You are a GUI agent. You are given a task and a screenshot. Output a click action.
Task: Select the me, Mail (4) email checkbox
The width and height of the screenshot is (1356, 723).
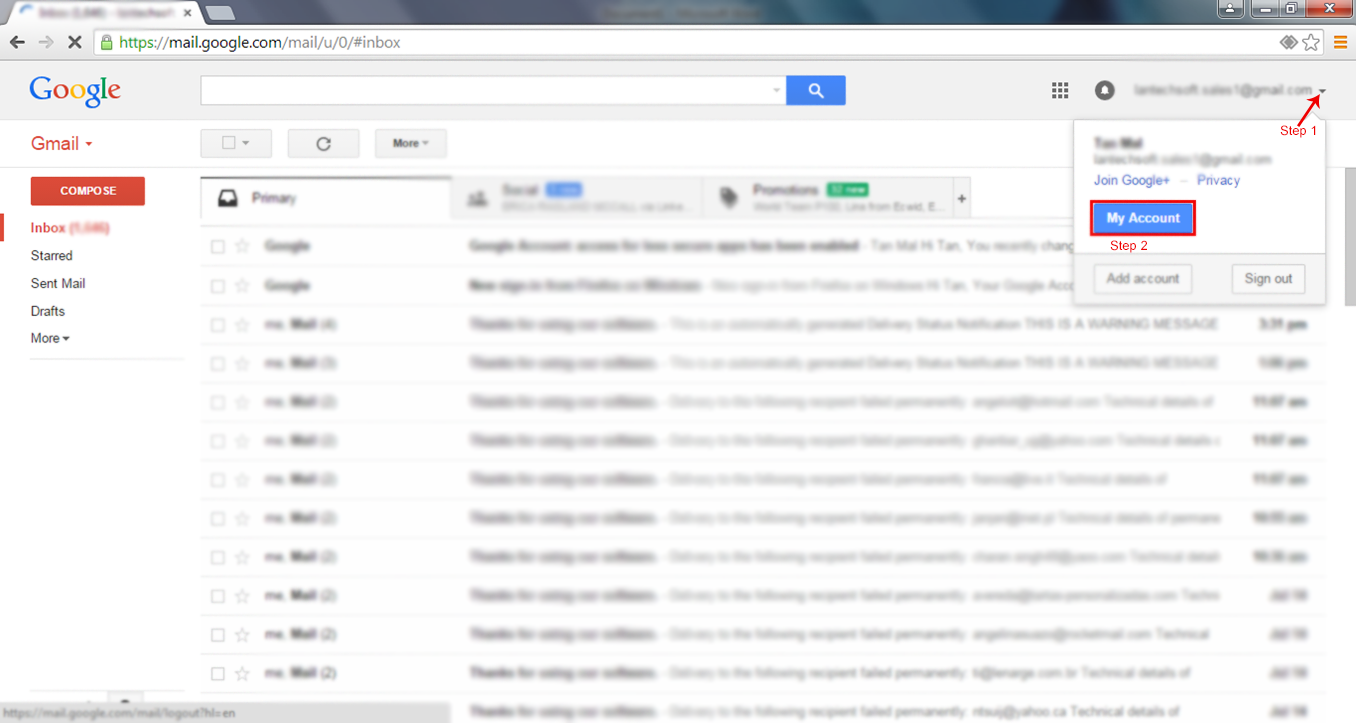[x=218, y=325]
